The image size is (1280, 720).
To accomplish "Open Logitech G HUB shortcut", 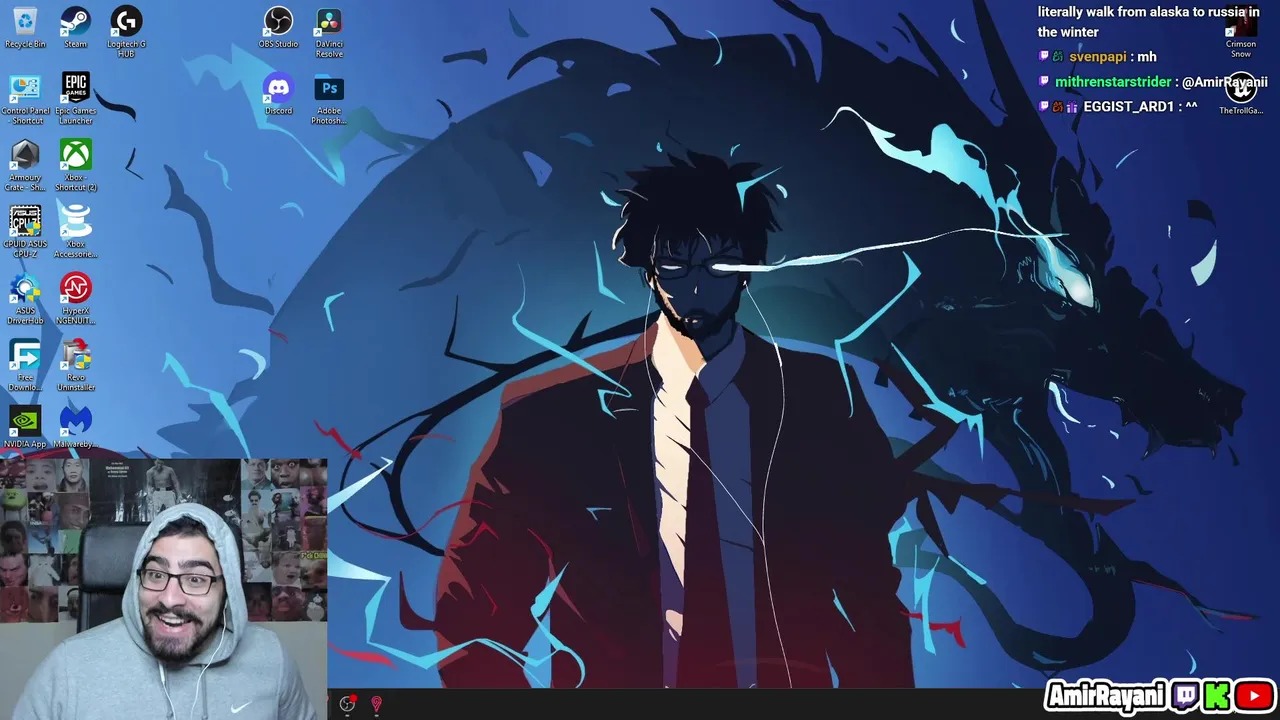I will [x=126, y=32].
